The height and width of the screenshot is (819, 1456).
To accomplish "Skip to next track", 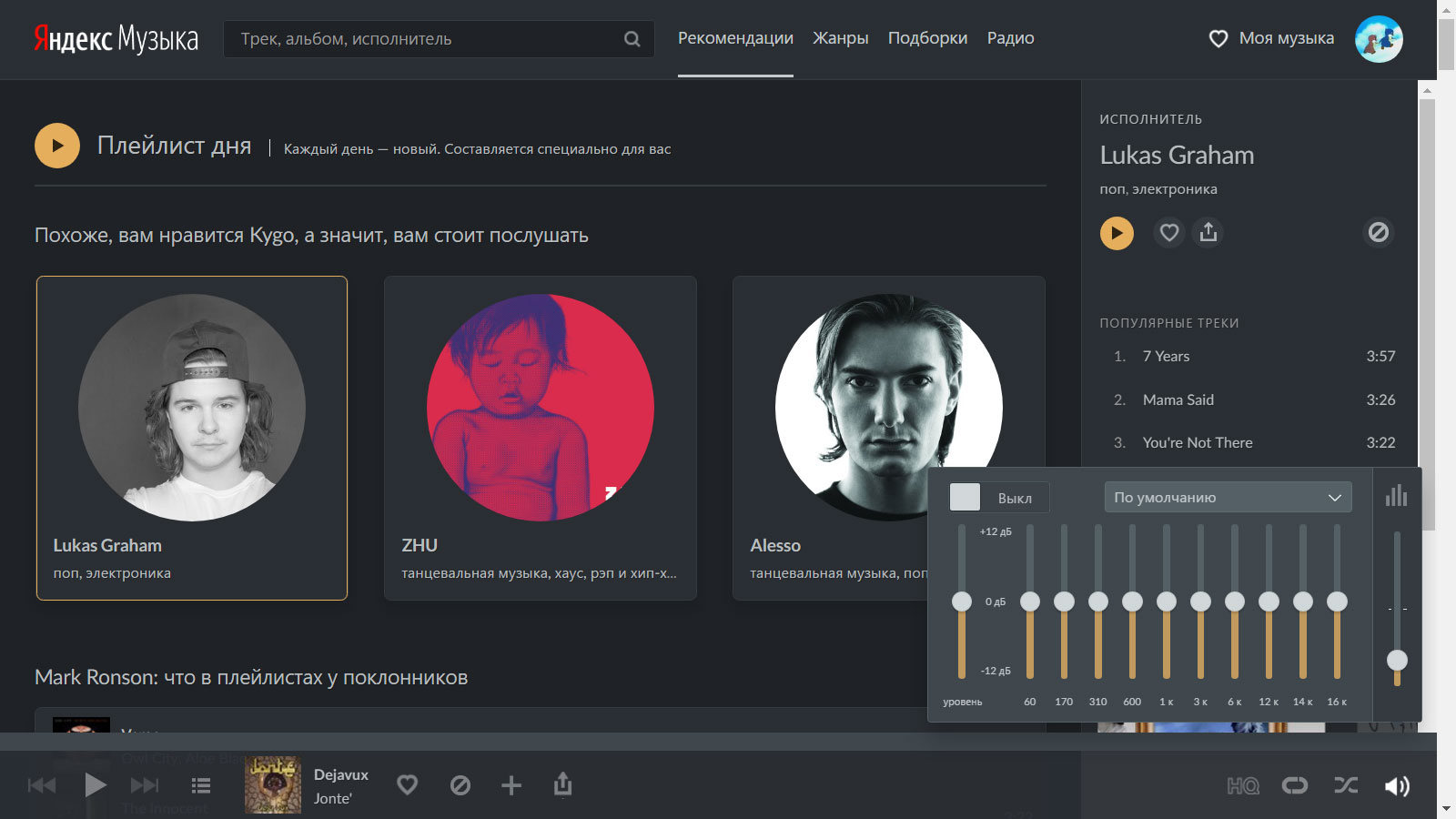I will click(x=145, y=785).
